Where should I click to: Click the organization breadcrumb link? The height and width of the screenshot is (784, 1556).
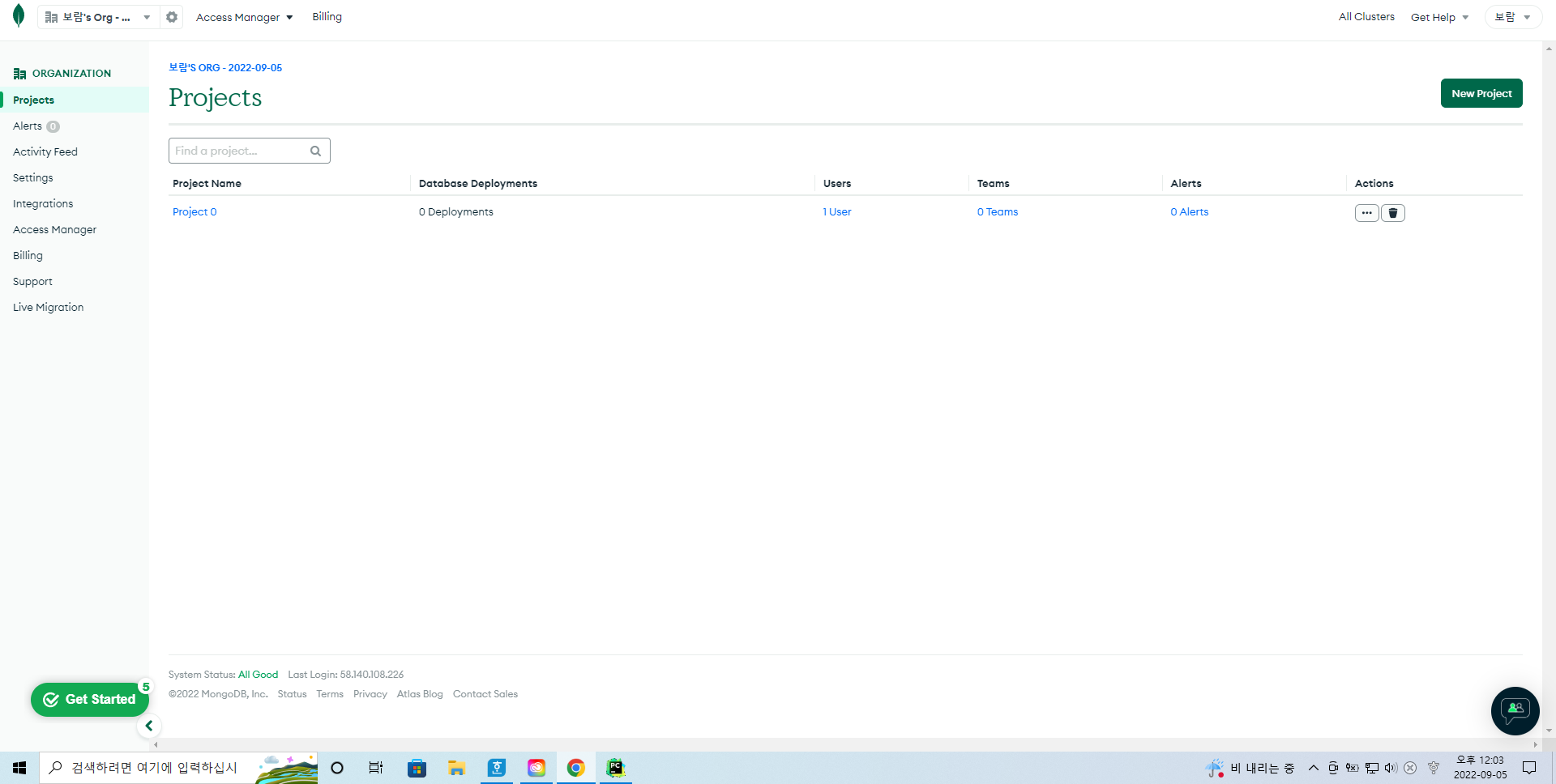pos(225,68)
